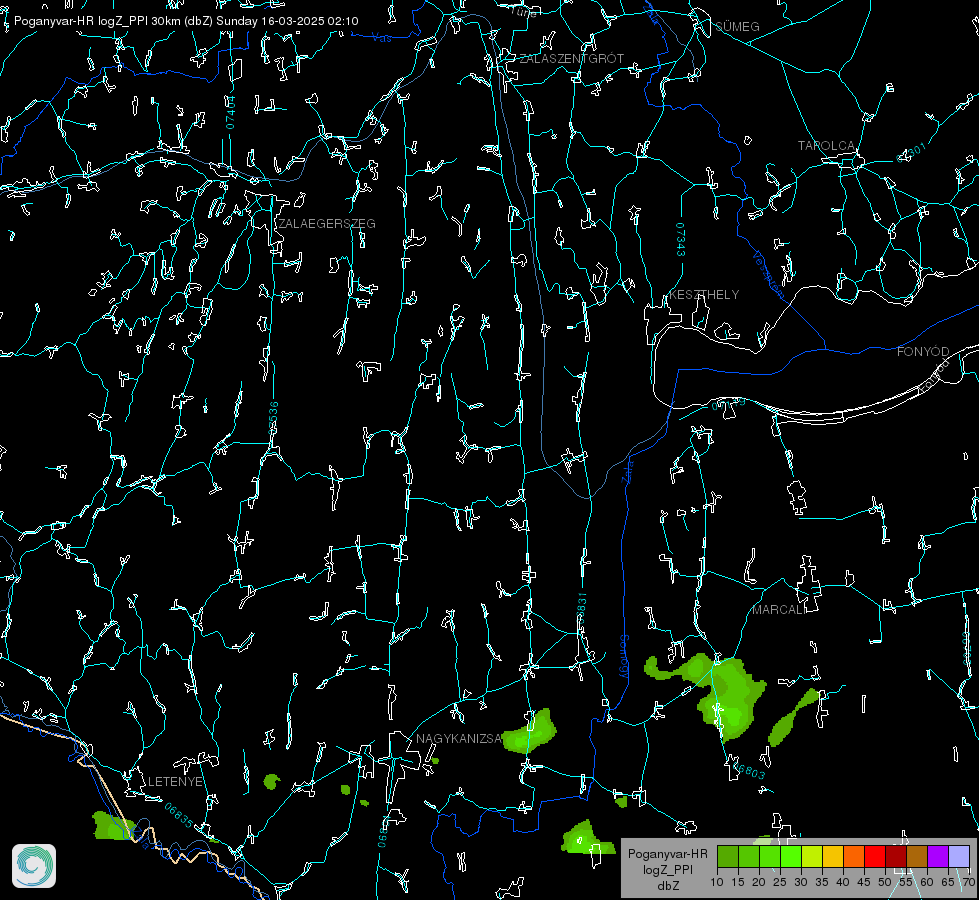Screen dimensions: 979x900
Task: Click the logZ_PPI text in the legend
Action: click(667, 869)
